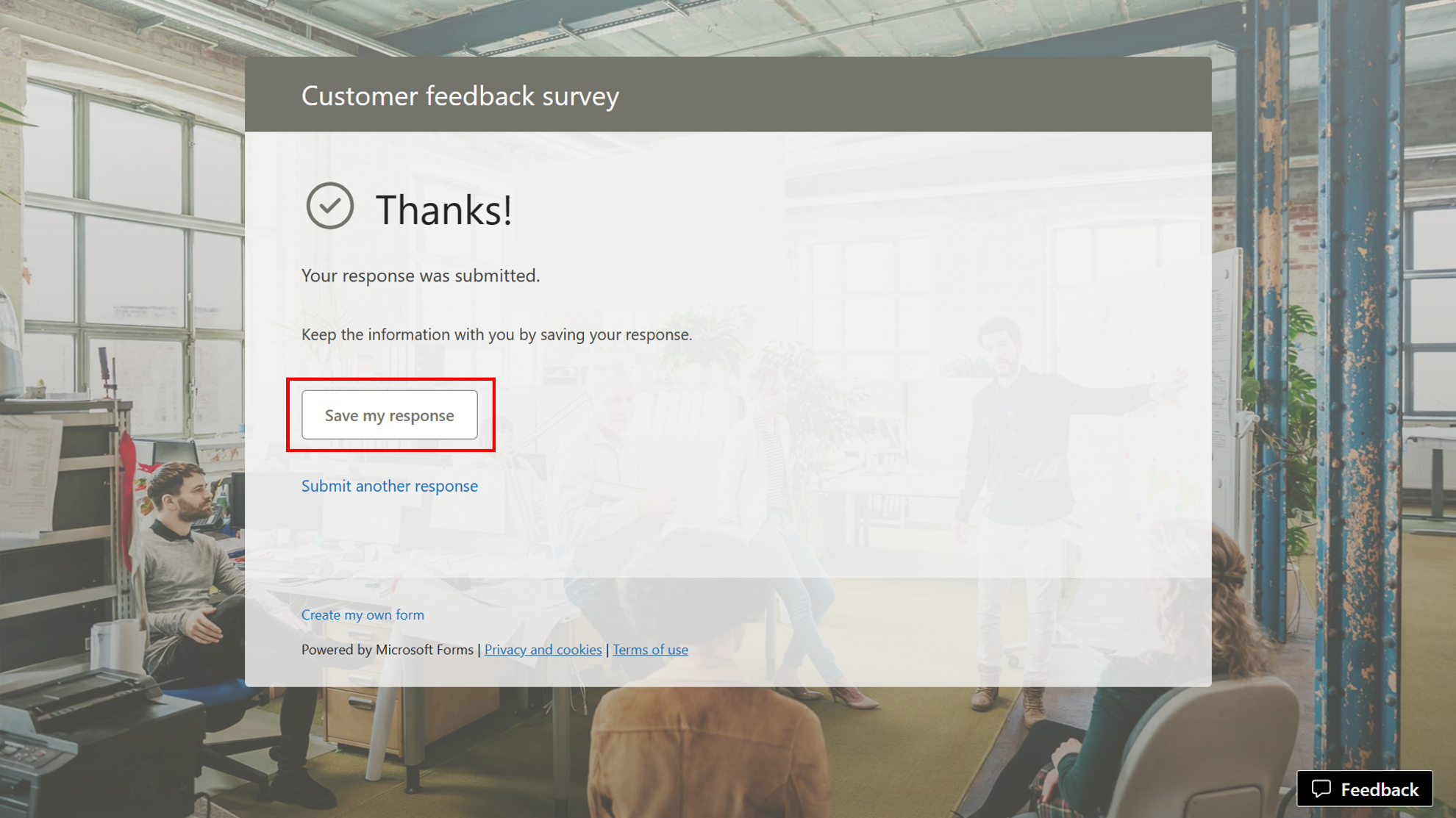Screen dimensions: 1456x818
Task: Click the 'Keep the information with you' text
Action: (496, 334)
